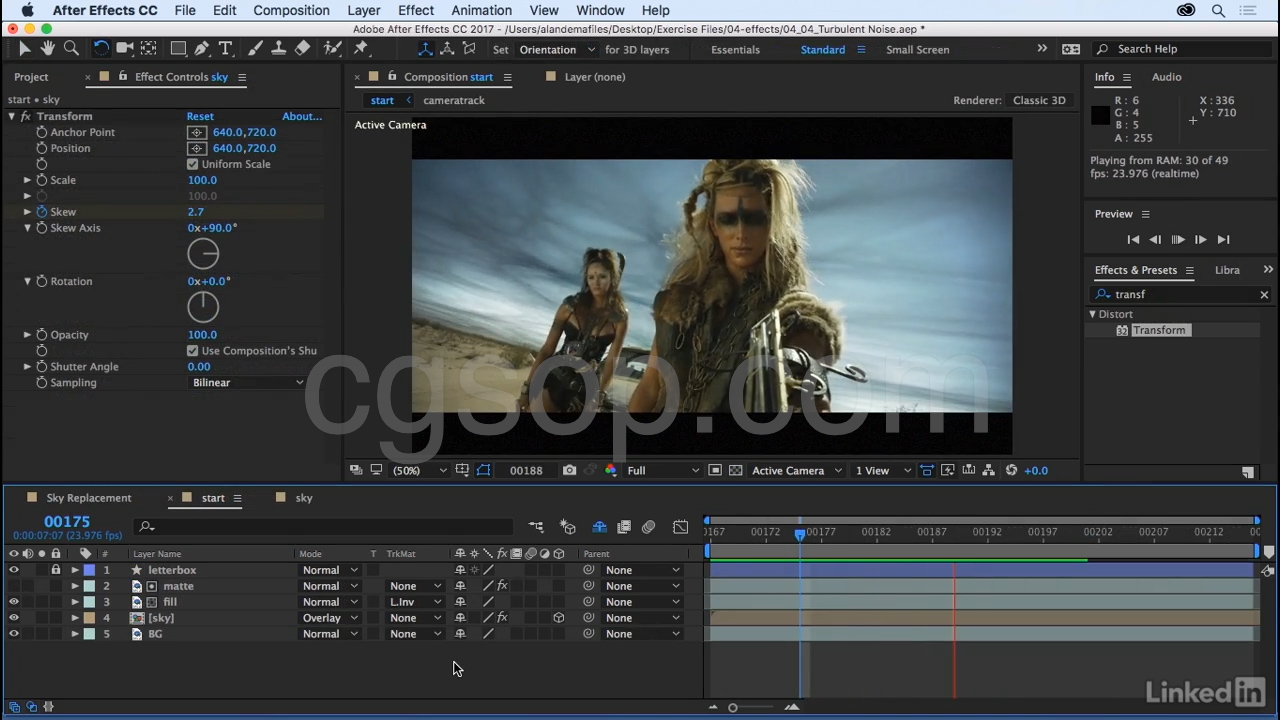Image resolution: width=1280 pixels, height=720 pixels.
Task: Click Reset for the Transform effect
Action: point(200,116)
